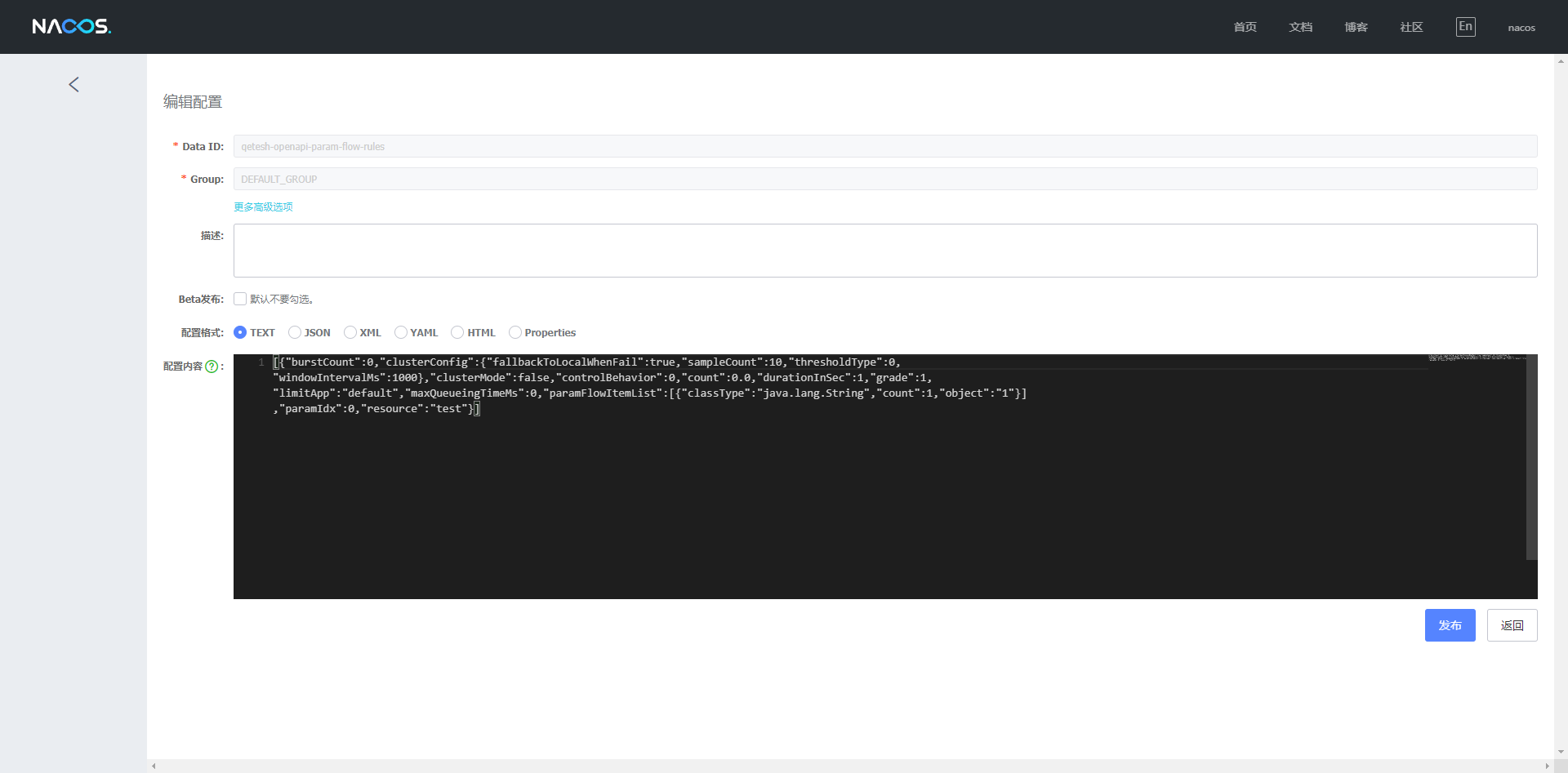Click the Group input field

tap(885, 179)
